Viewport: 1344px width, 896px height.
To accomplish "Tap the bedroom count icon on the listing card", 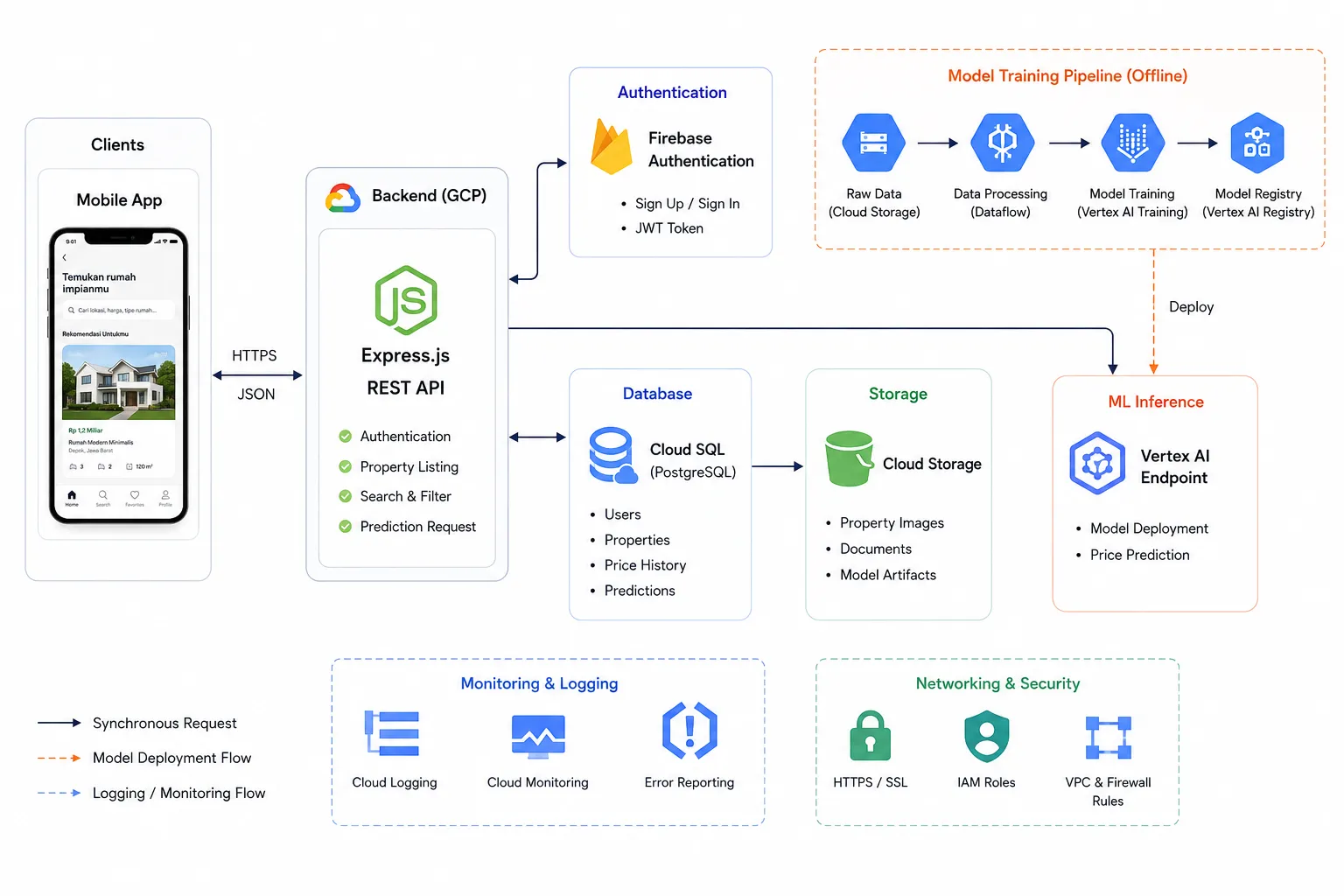I will tap(73, 466).
